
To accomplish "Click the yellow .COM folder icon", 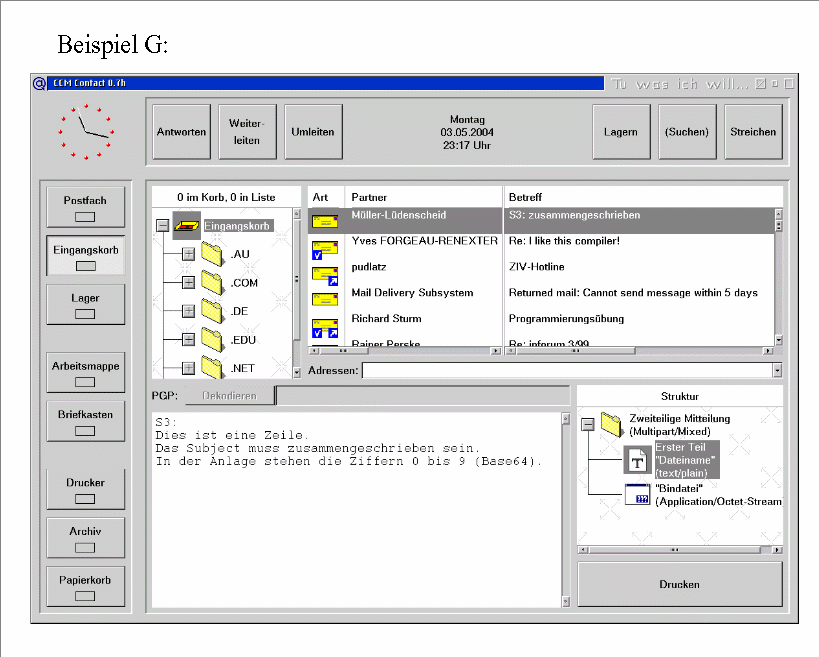I will [212, 283].
